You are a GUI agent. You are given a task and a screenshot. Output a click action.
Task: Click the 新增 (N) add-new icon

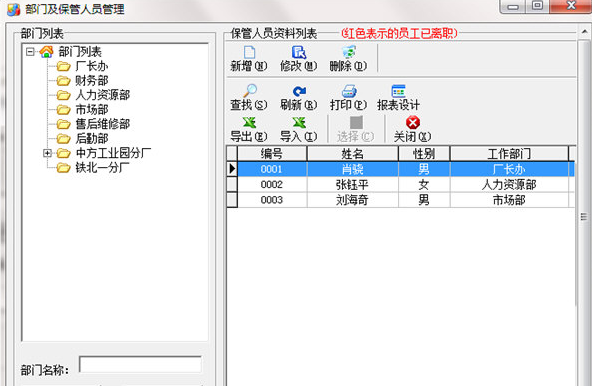(249, 52)
